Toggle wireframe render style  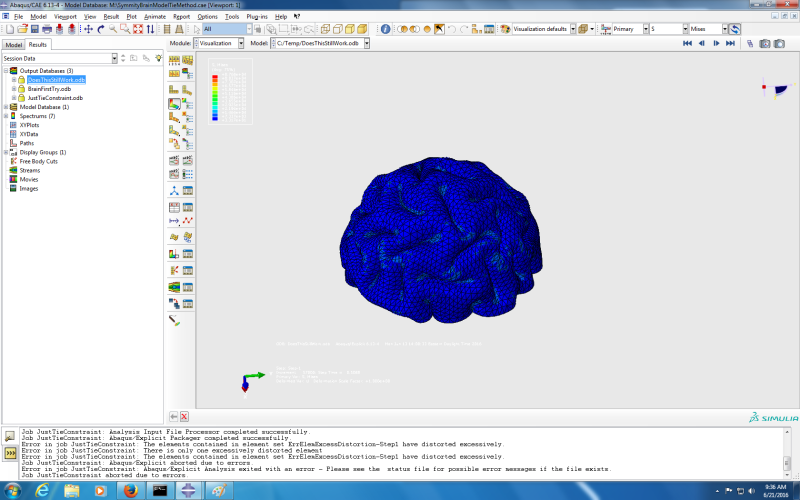click(325, 29)
